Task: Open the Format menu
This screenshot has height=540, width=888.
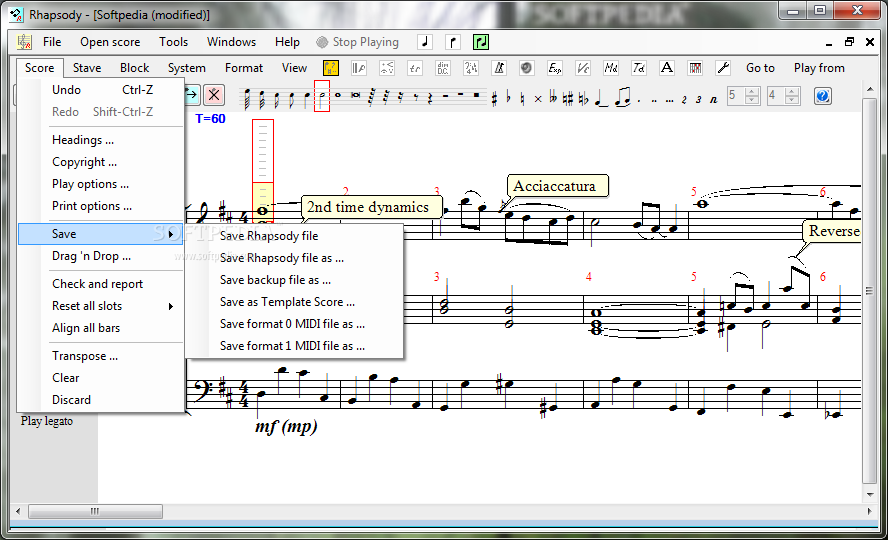Action: [x=244, y=68]
